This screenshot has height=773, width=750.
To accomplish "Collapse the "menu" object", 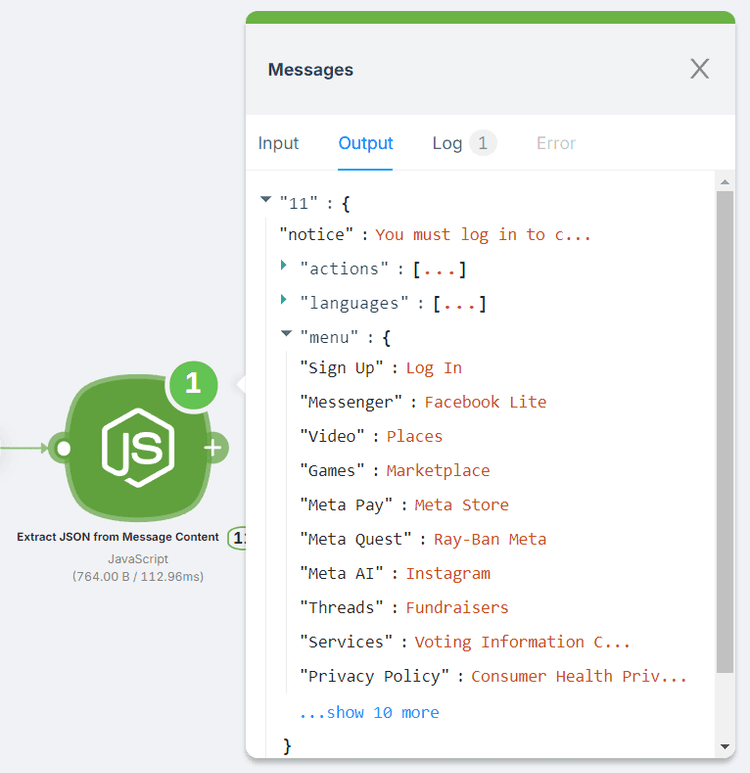I will click(x=286, y=335).
